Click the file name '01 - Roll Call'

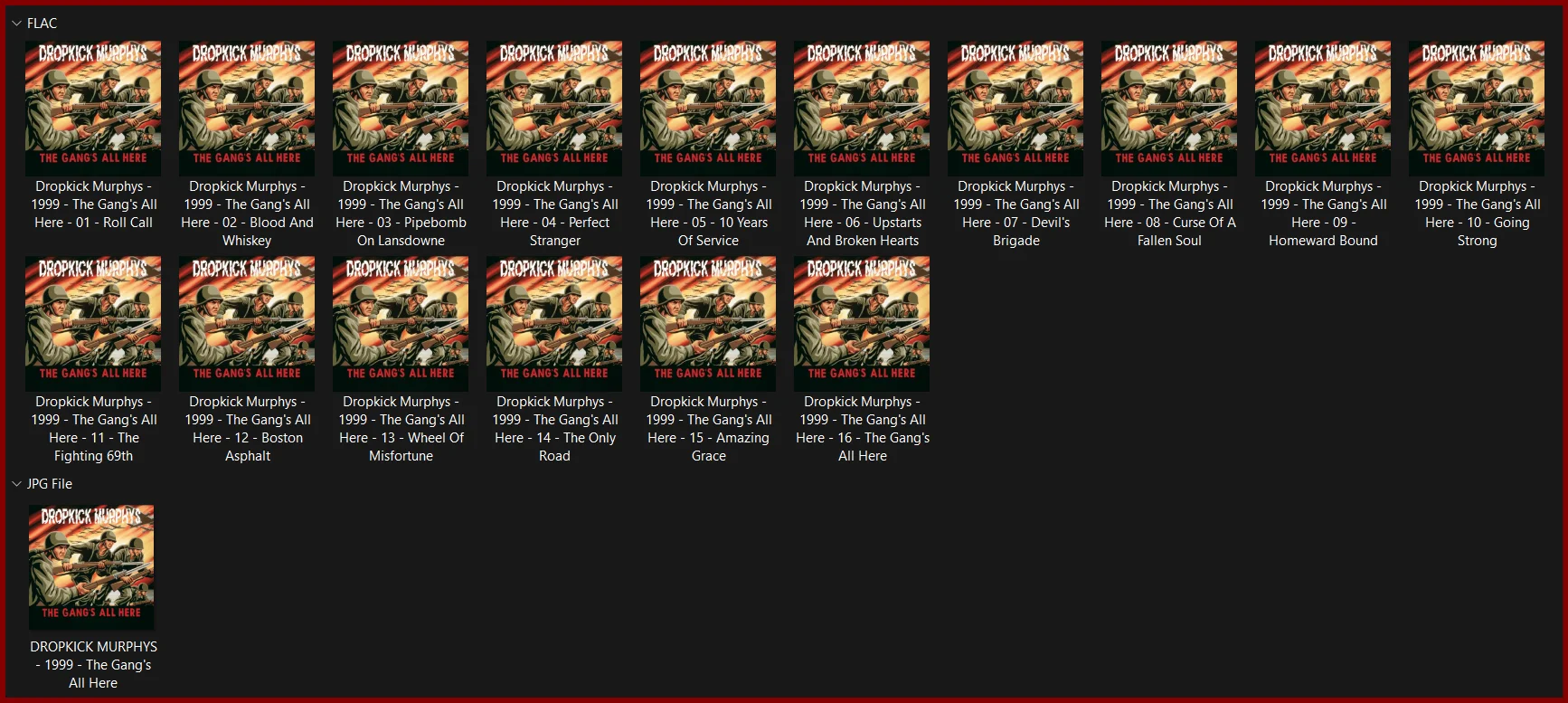(93, 204)
